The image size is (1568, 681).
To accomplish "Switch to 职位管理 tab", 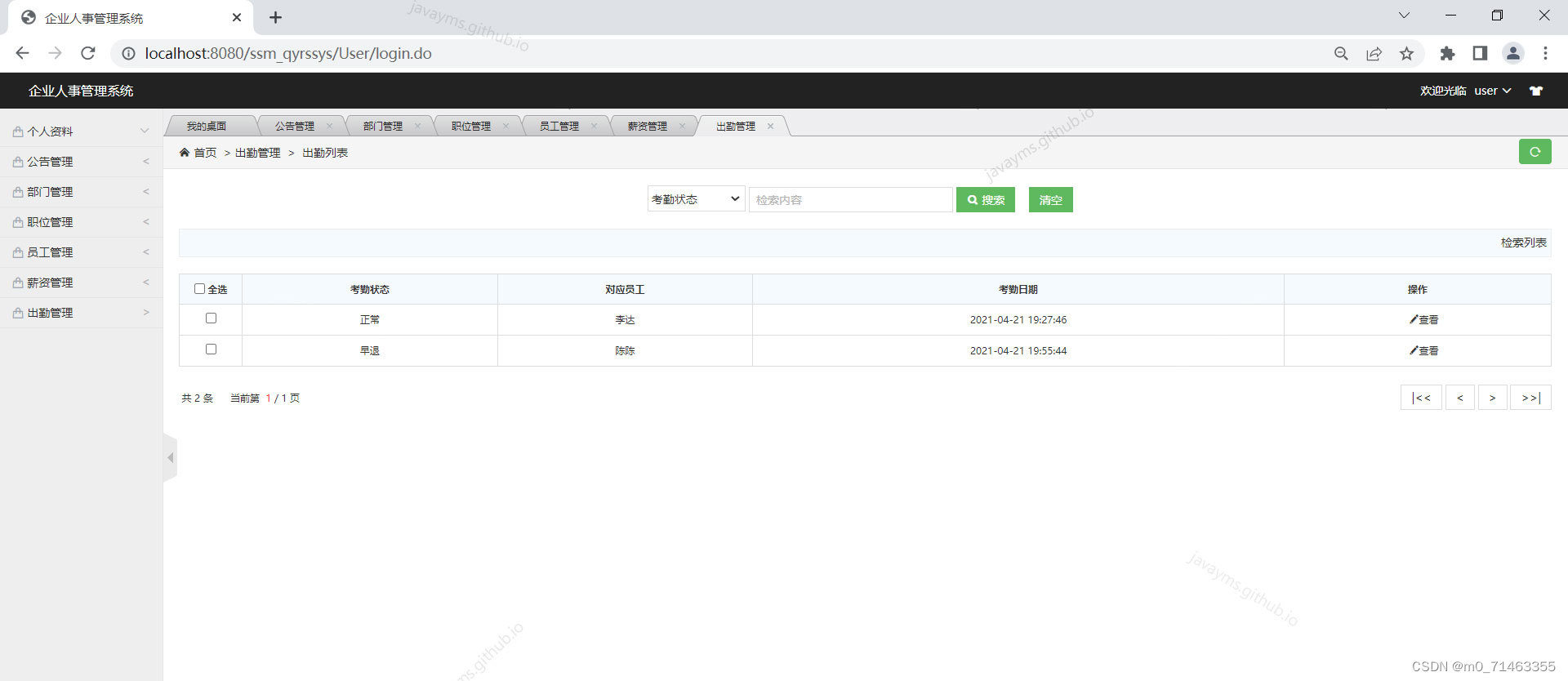I will pos(471,126).
